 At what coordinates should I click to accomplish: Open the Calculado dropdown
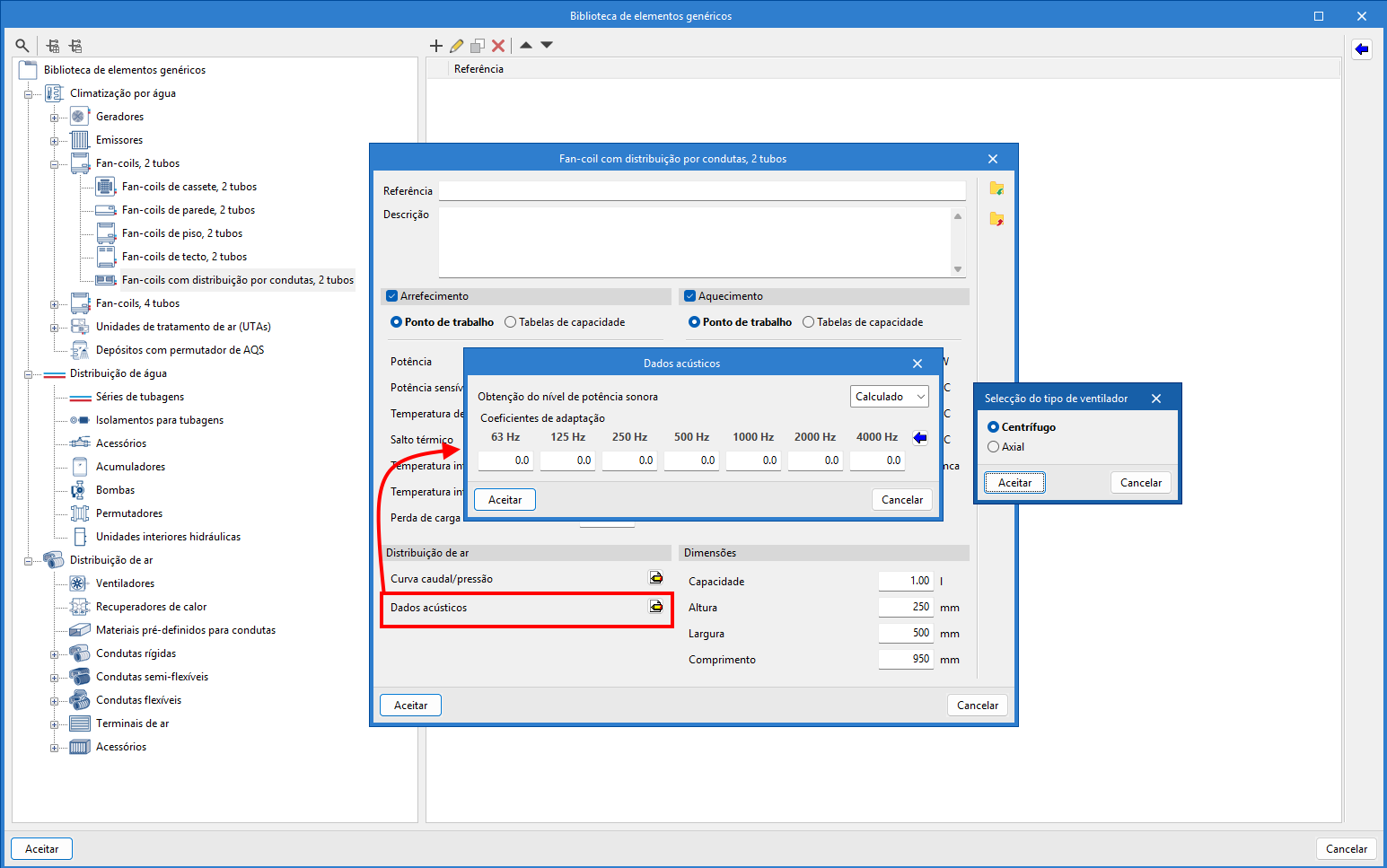[x=889, y=397]
